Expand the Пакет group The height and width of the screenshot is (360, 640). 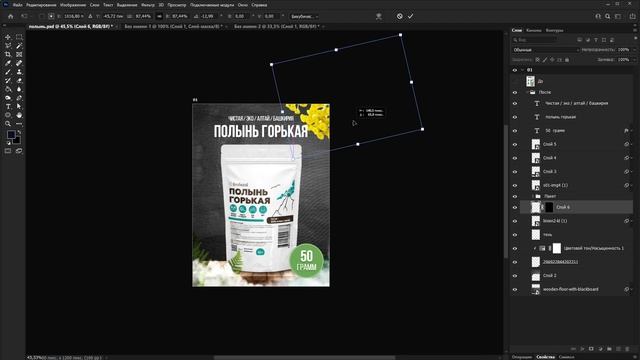[x=532, y=196]
